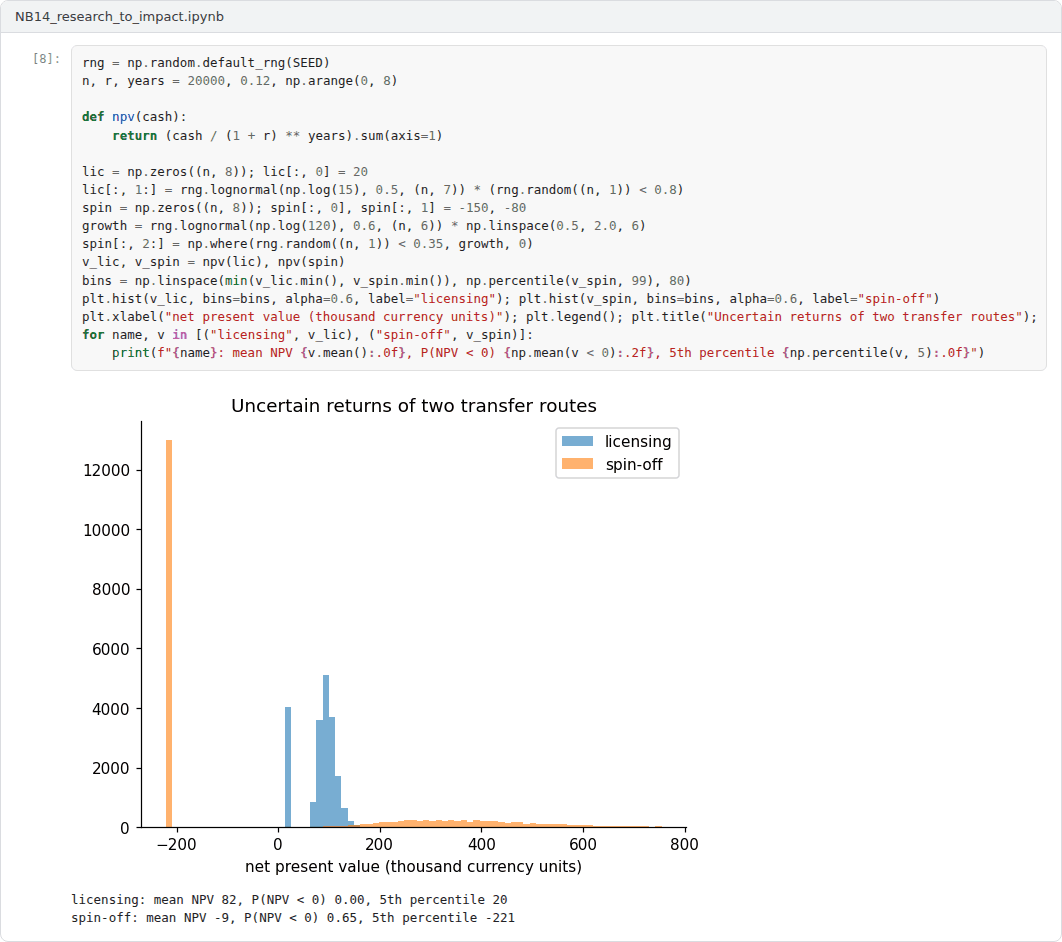
Task: Select the [8]: cell execution prompt
Action: pos(47,59)
